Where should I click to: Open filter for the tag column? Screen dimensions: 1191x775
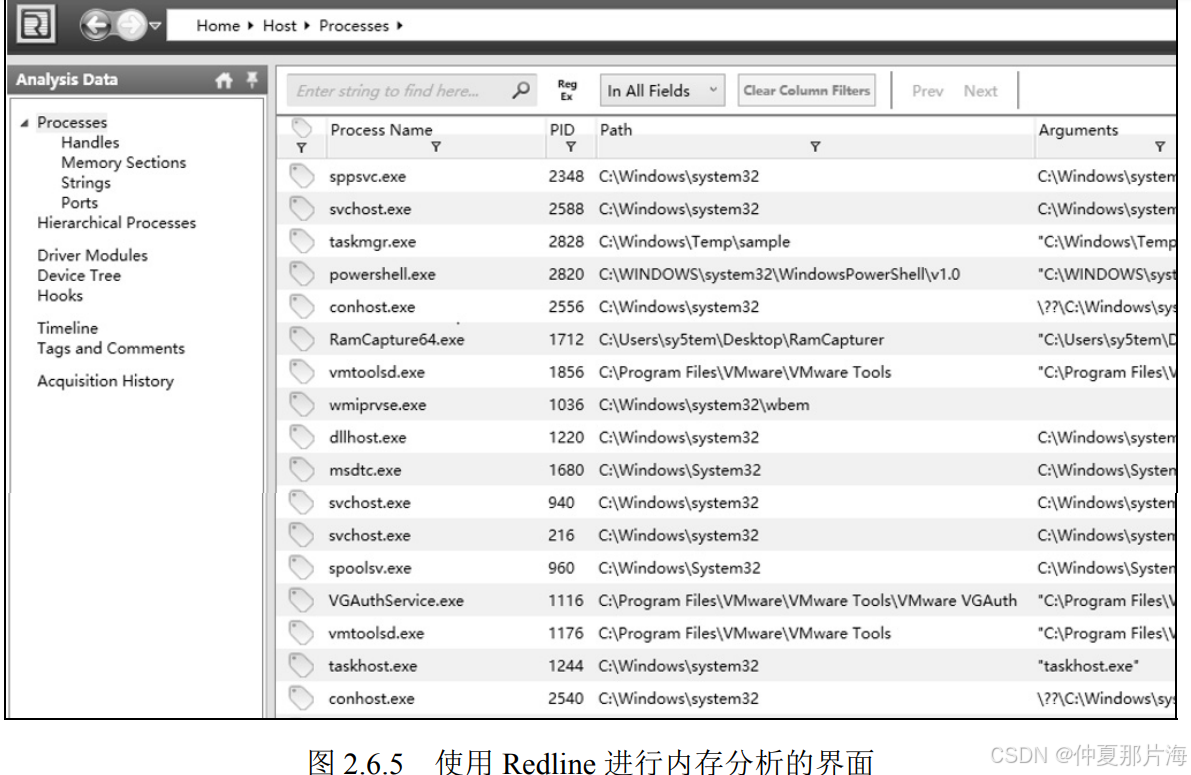coord(302,147)
